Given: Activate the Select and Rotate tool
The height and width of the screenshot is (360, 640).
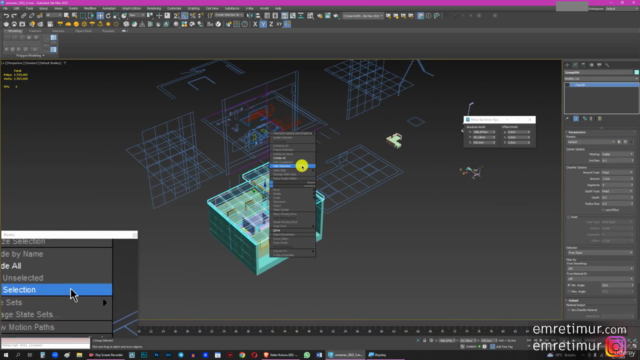Looking at the screenshot, I should [108, 16].
